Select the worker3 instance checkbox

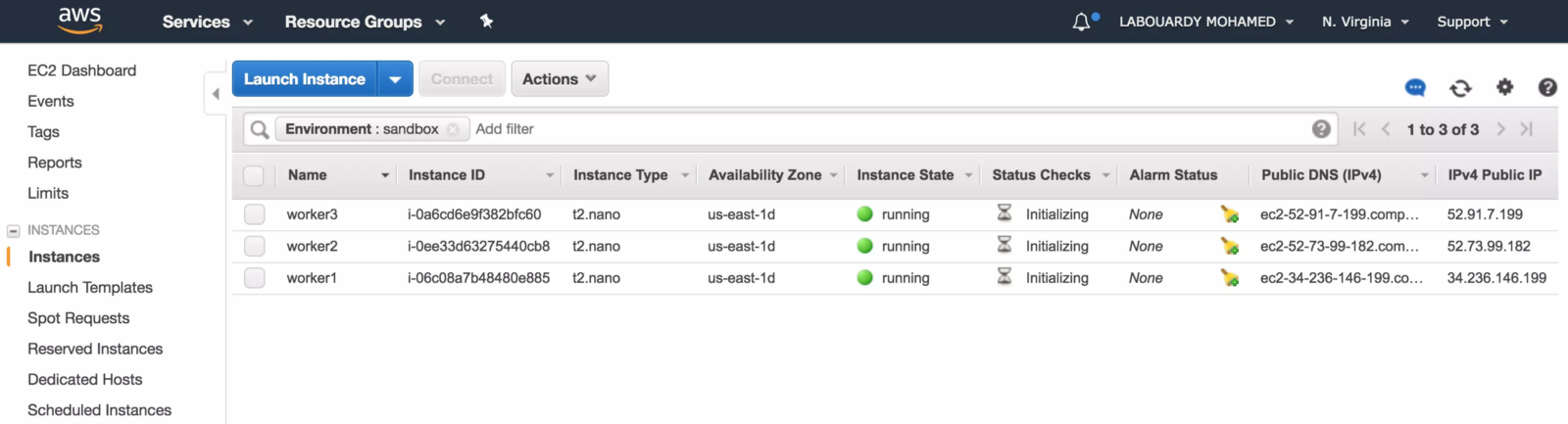tap(255, 214)
